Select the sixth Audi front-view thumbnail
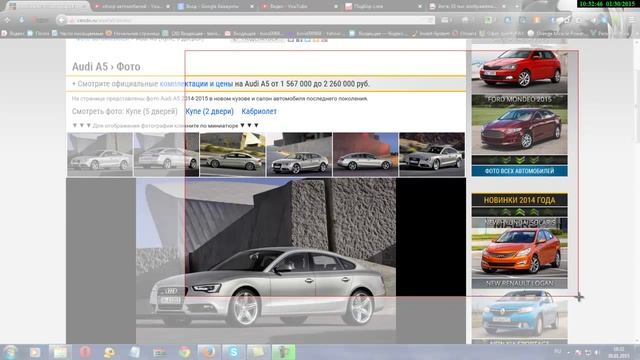 pyautogui.click(x=432, y=154)
